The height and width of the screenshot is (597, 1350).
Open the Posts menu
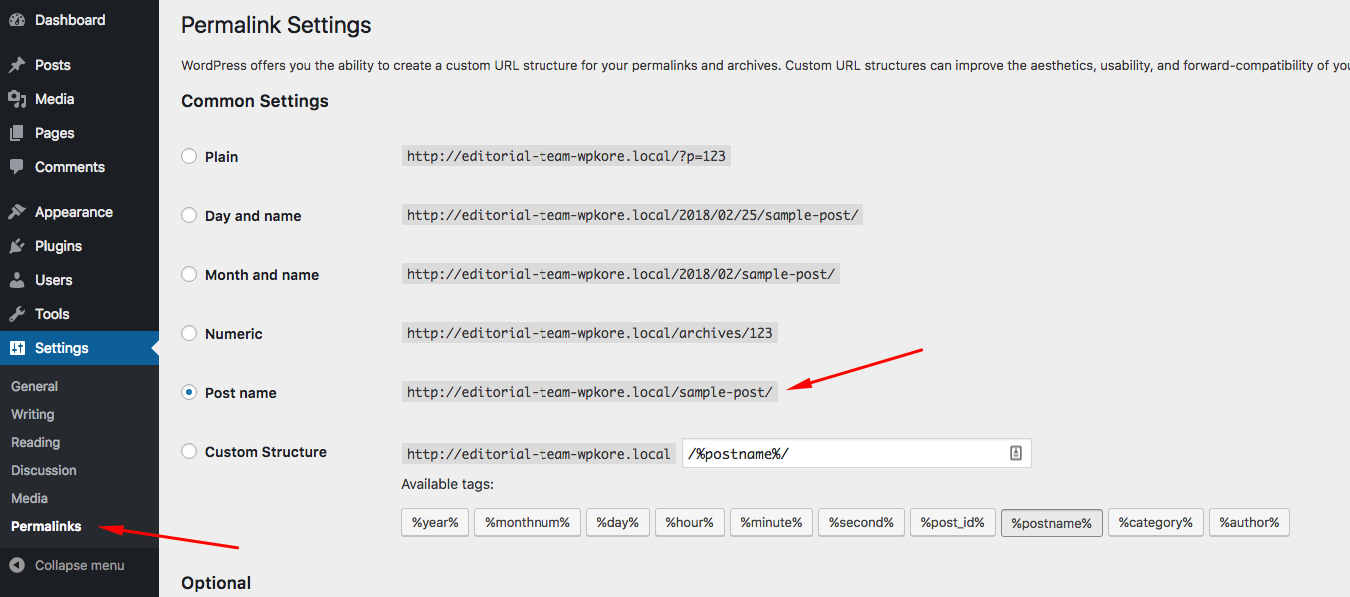pyautogui.click(x=52, y=65)
